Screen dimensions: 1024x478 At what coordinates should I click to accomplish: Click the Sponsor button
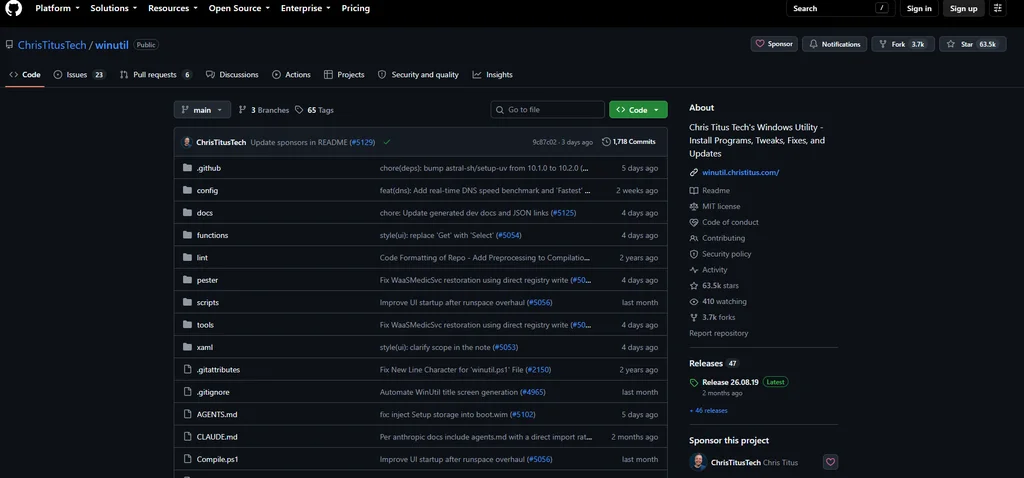pyautogui.click(x=774, y=44)
